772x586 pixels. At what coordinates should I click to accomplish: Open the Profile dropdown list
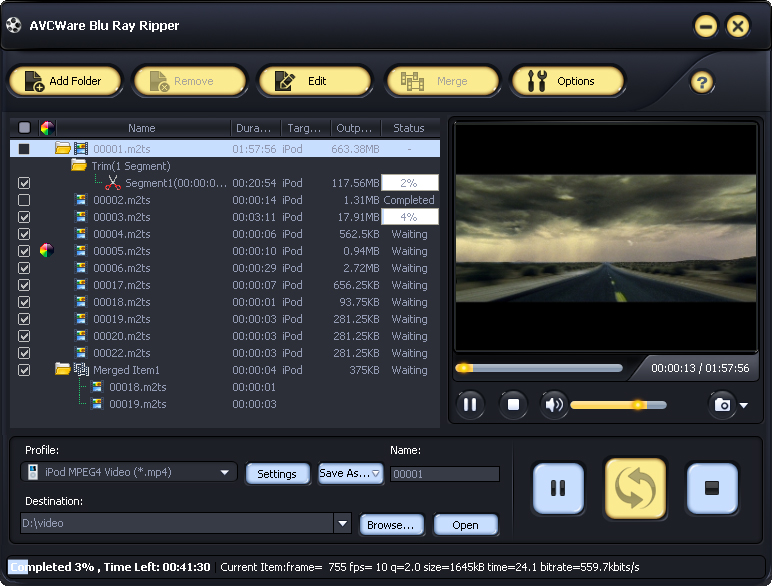tap(225, 472)
